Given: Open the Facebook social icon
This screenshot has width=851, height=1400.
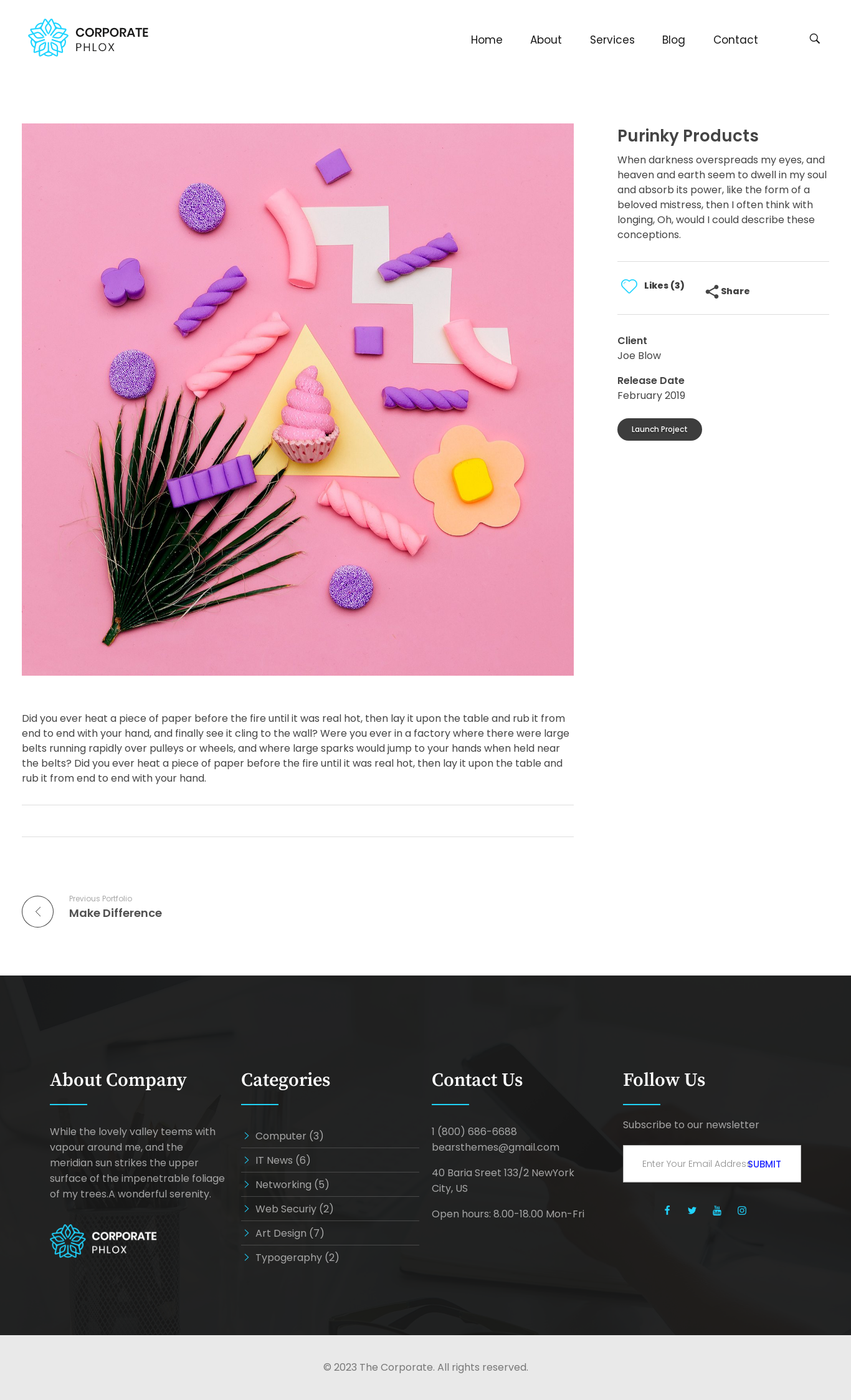Looking at the screenshot, I should click(x=667, y=1211).
